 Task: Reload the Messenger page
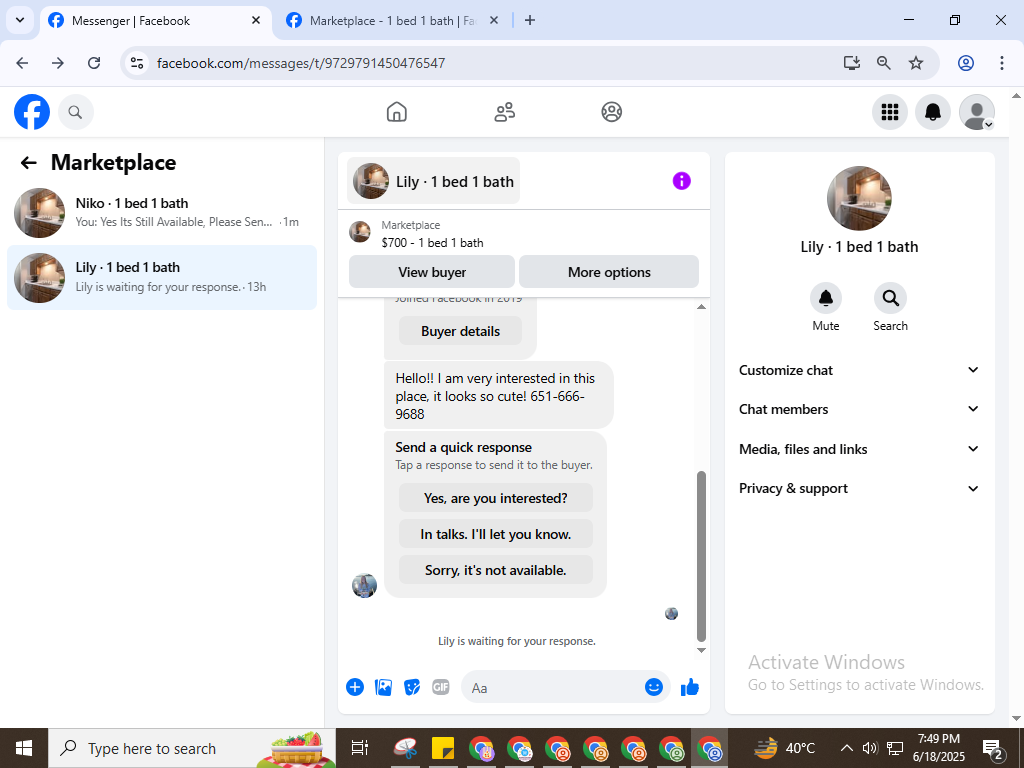tap(94, 63)
